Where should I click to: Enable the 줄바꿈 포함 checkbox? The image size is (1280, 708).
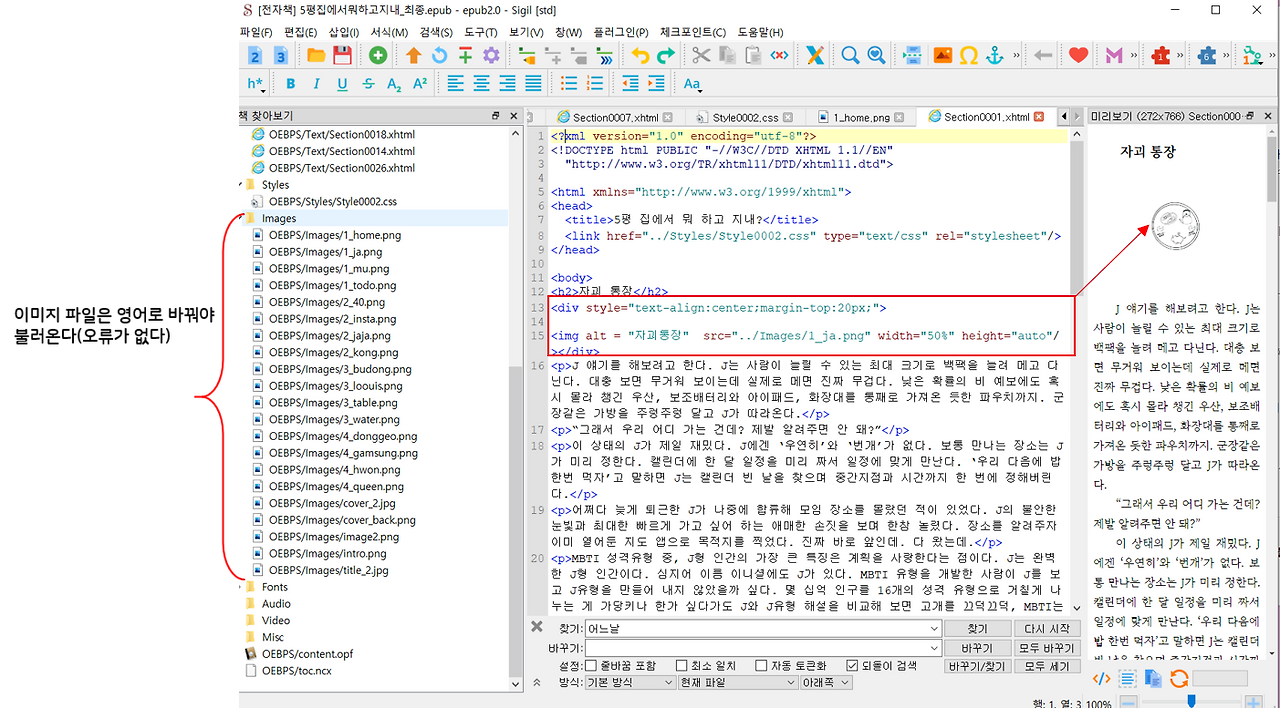(591, 665)
